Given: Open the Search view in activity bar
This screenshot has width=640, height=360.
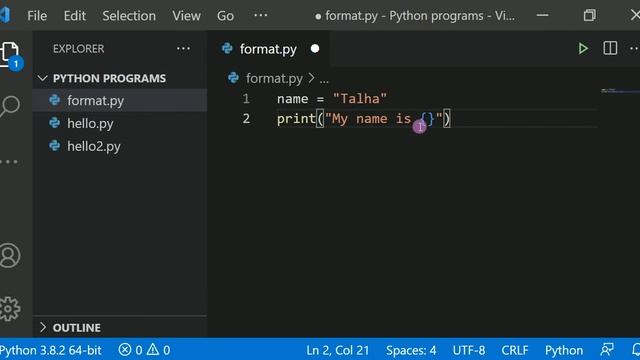Looking at the screenshot, I should pyautogui.click(x=9, y=106).
